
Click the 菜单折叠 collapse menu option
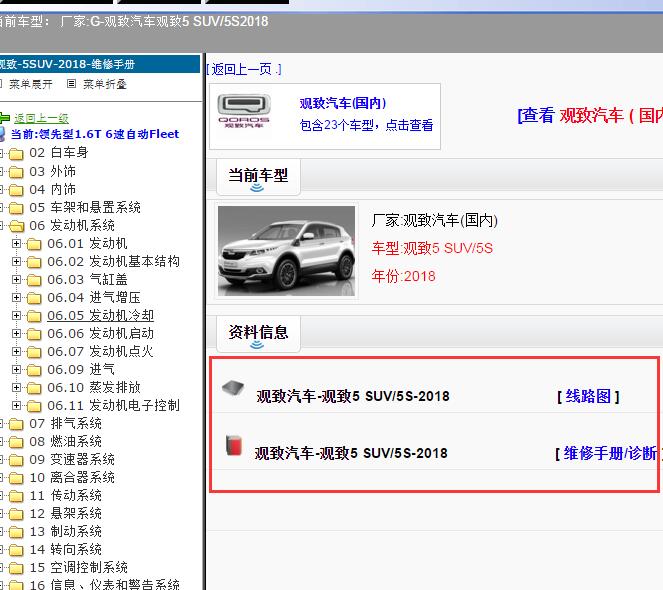(104, 84)
